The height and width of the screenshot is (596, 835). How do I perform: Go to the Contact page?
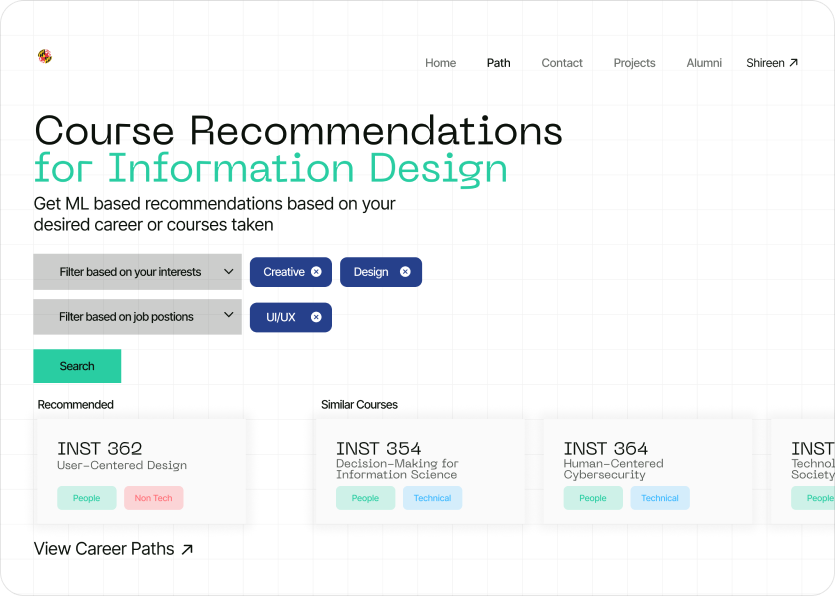click(562, 63)
